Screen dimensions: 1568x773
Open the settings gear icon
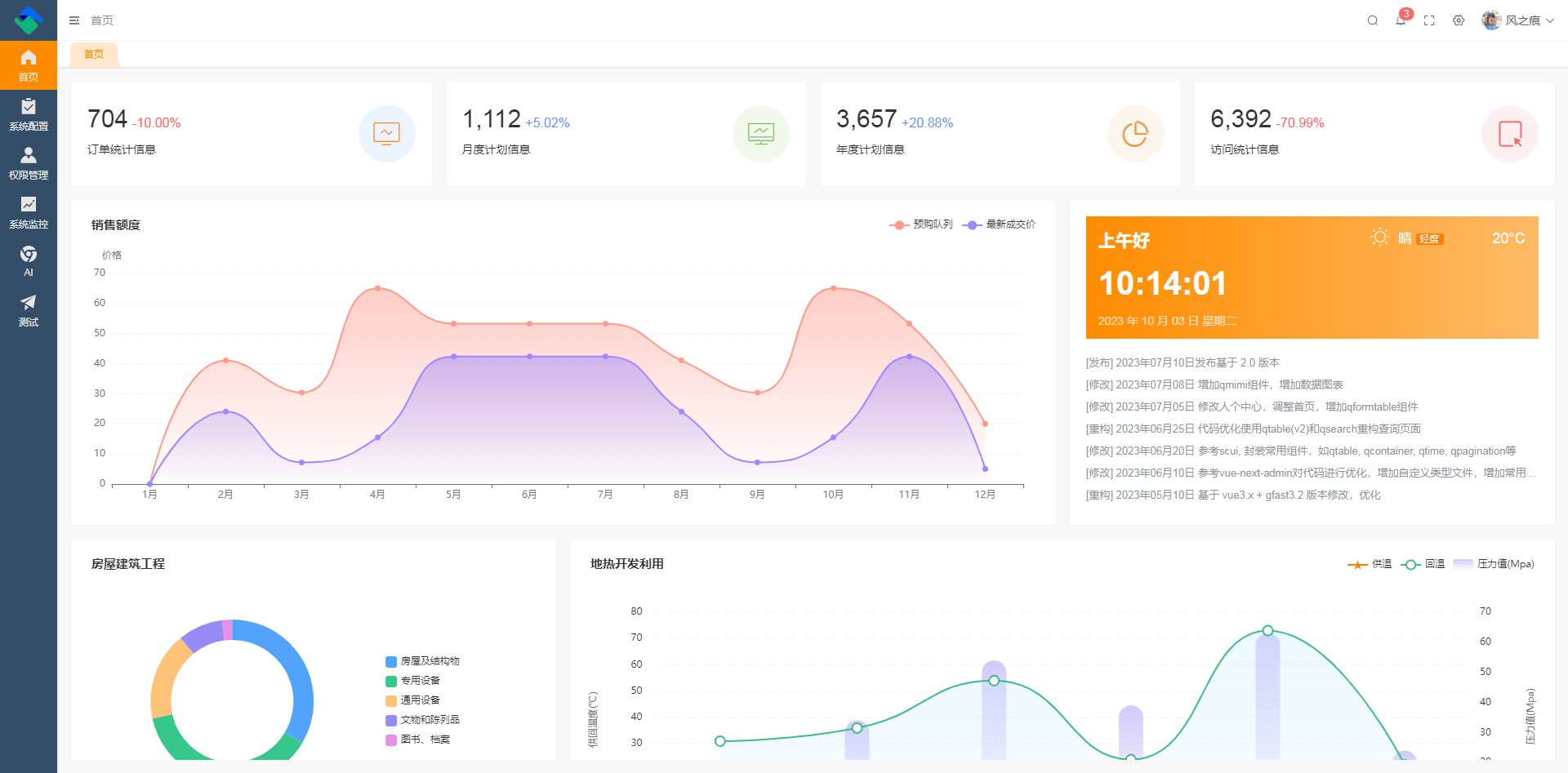(1459, 20)
